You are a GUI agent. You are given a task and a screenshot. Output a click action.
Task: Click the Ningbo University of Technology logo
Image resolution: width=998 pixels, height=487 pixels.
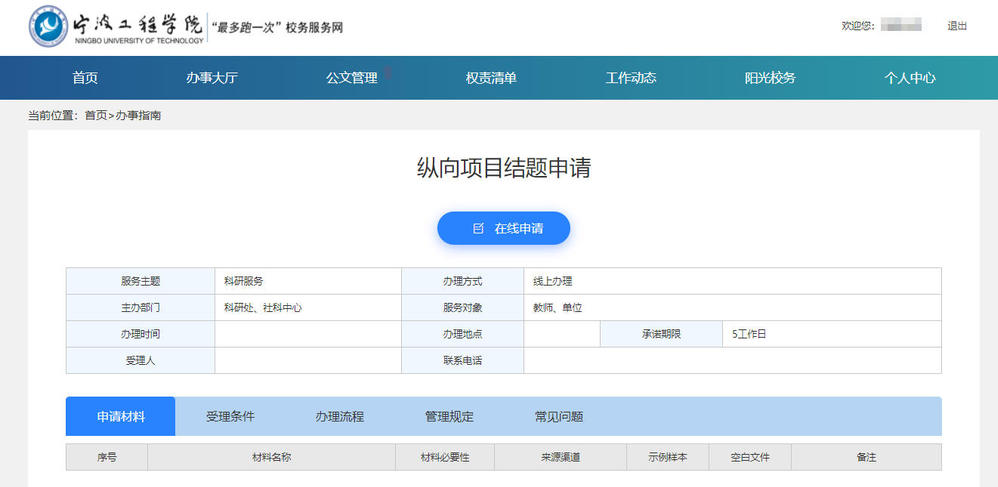click(x=116, y=27)
